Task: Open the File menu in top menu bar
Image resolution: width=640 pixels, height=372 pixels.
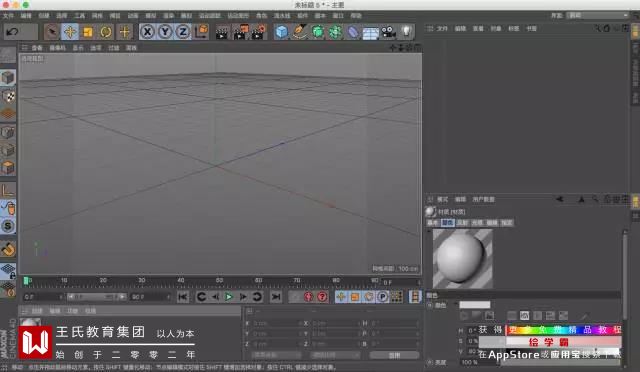Action: click(8, 16)
